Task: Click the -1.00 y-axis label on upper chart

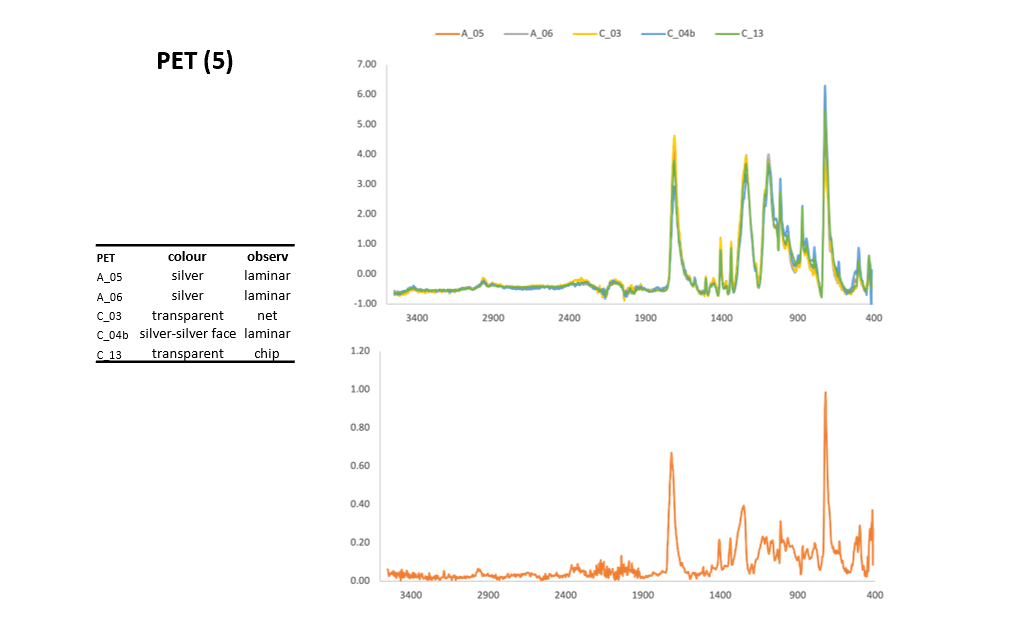Action: coord(365,303)
